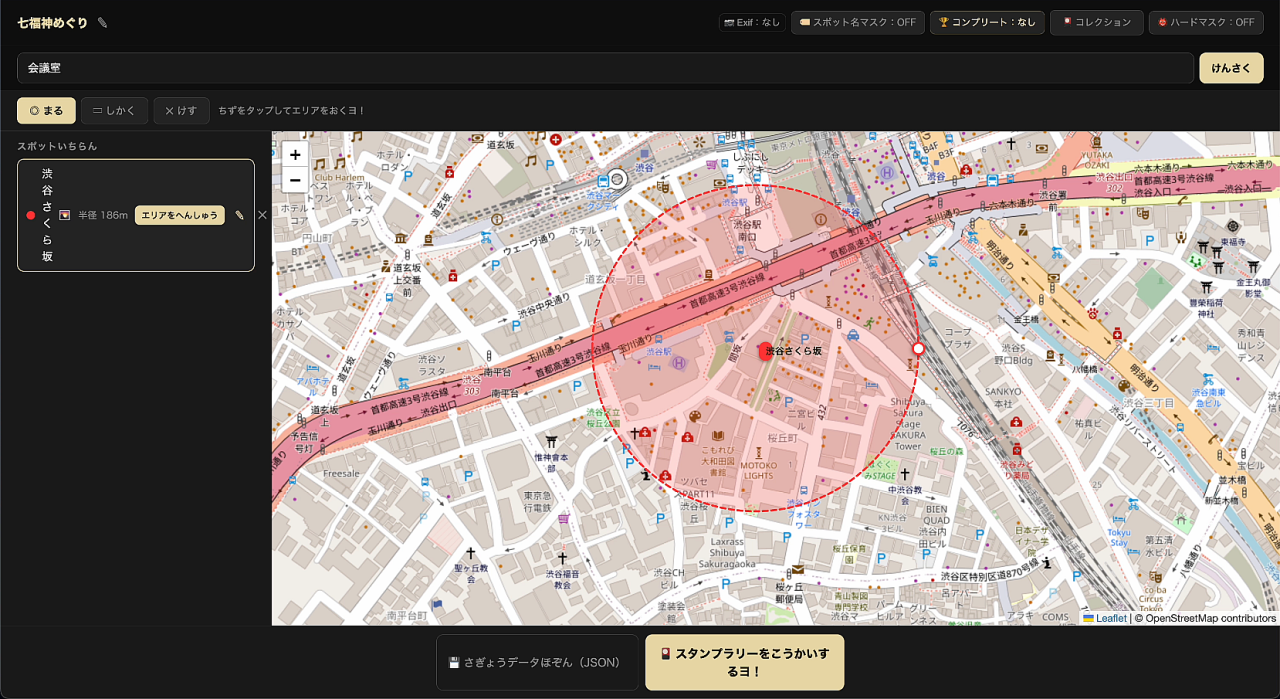Click the red color dot of the spot
The width and height of the screenshot is (1280, 699).
point(31,215)
